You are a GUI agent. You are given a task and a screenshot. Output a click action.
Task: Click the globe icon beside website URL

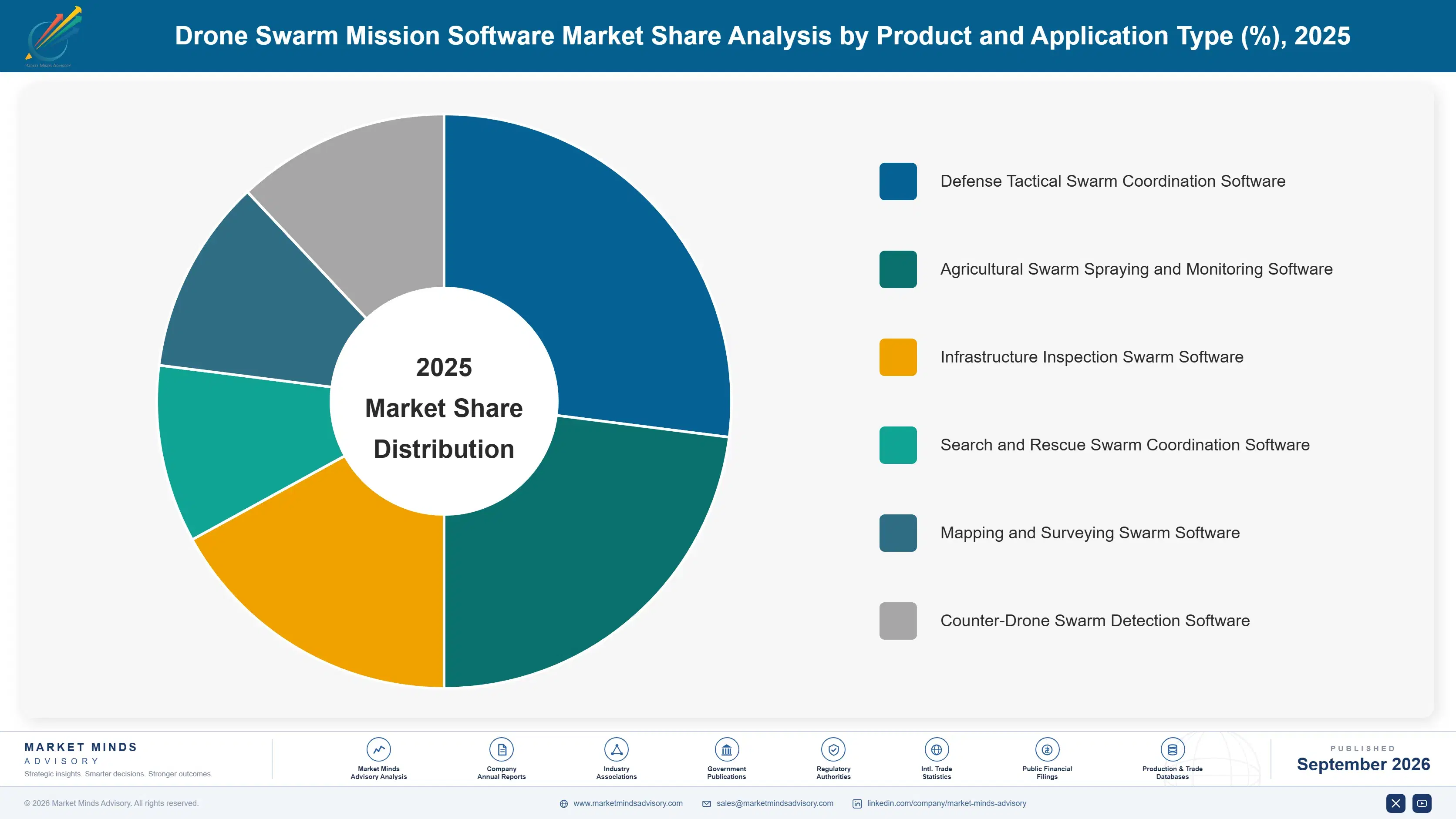563,804
